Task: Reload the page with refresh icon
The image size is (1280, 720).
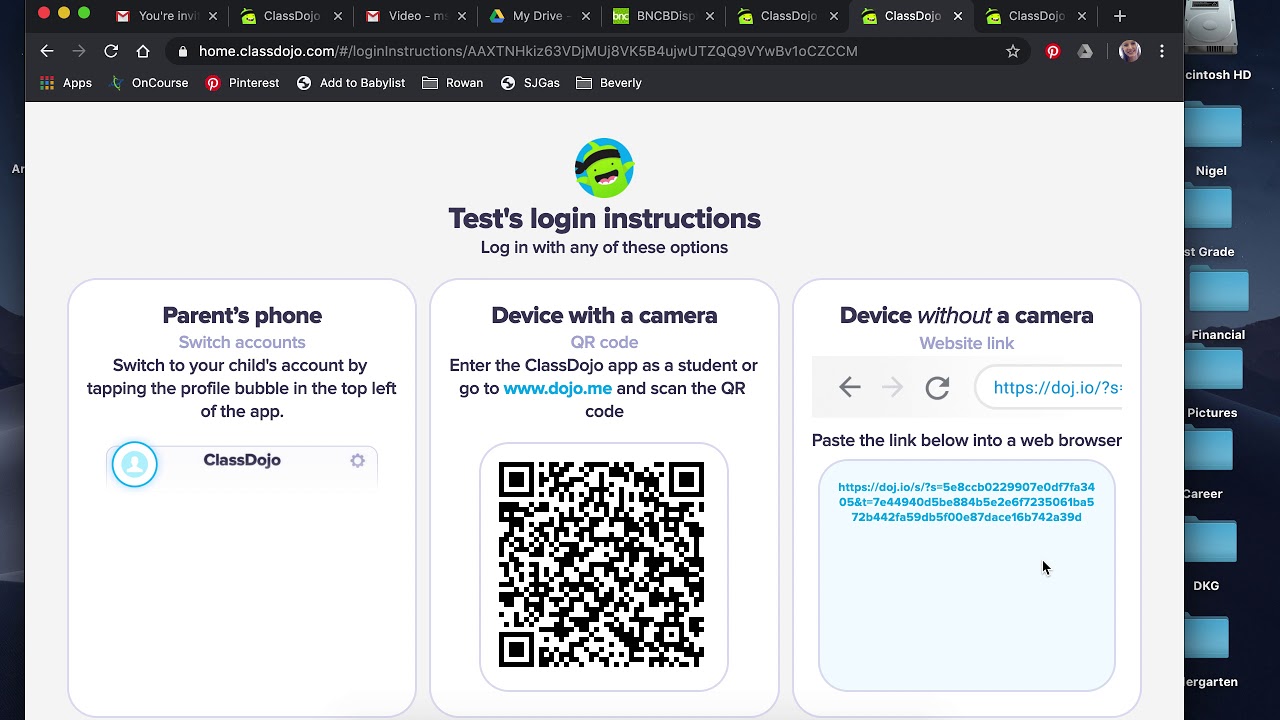Action: (111, 51)
